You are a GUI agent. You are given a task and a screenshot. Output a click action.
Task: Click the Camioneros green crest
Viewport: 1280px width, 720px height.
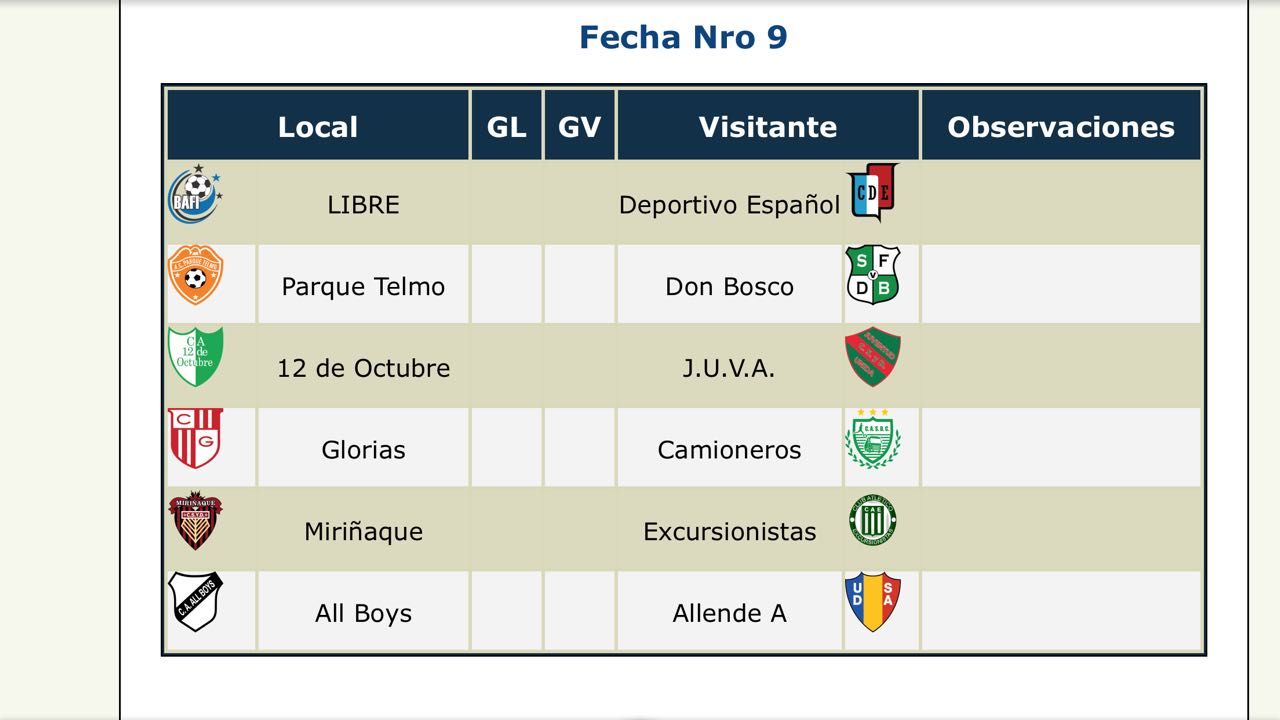(872, 439)
